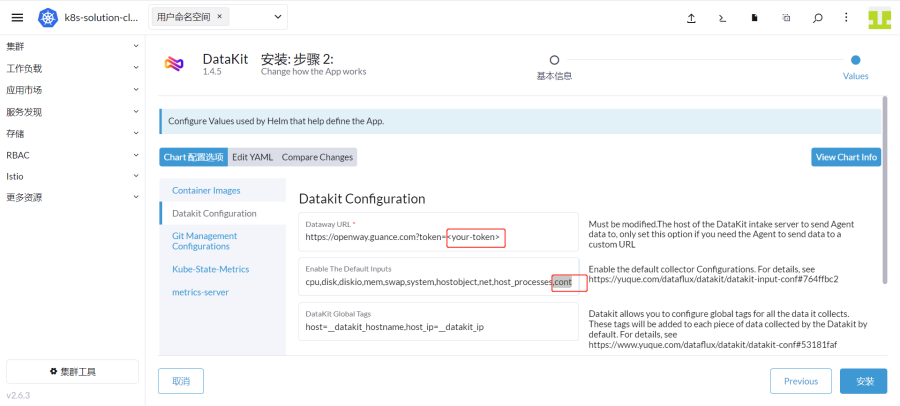Open the Kube-State-Metrics section

coord(223,269)
